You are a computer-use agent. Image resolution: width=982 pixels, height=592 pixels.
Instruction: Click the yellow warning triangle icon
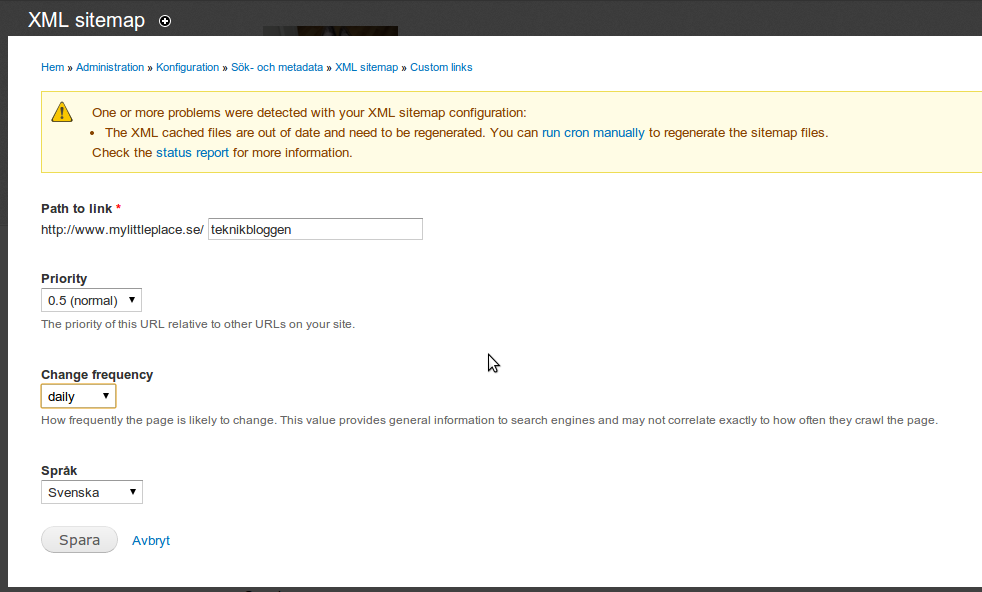(x=62, y=112)
